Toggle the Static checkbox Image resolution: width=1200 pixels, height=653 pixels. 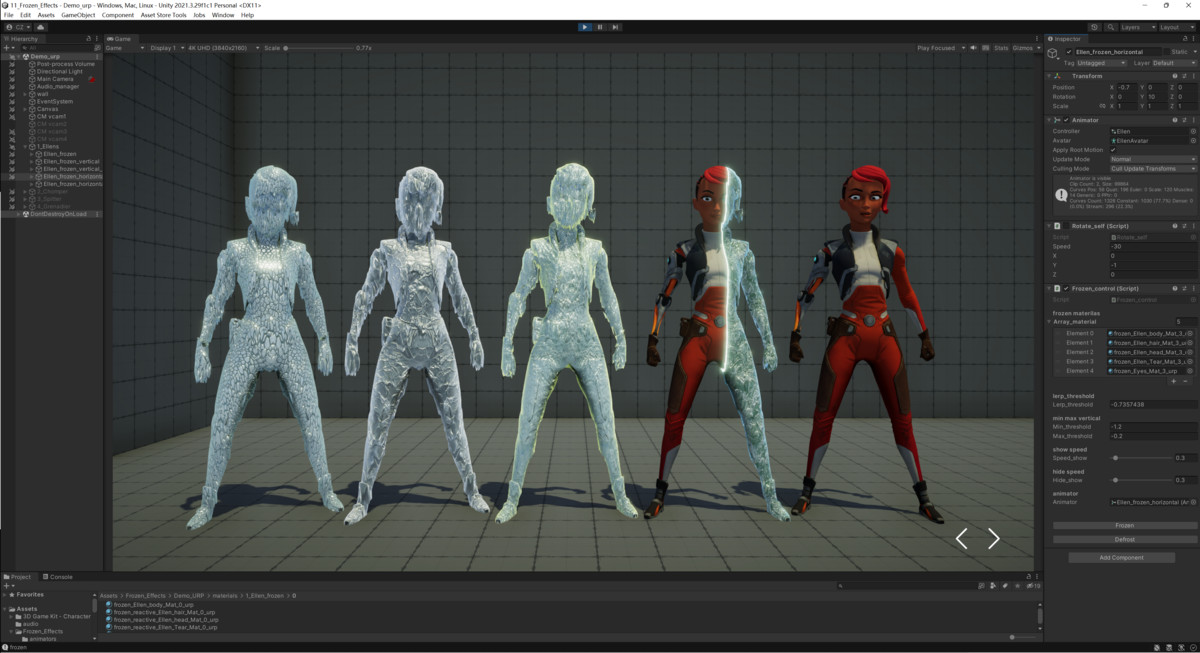point(1168,51)
